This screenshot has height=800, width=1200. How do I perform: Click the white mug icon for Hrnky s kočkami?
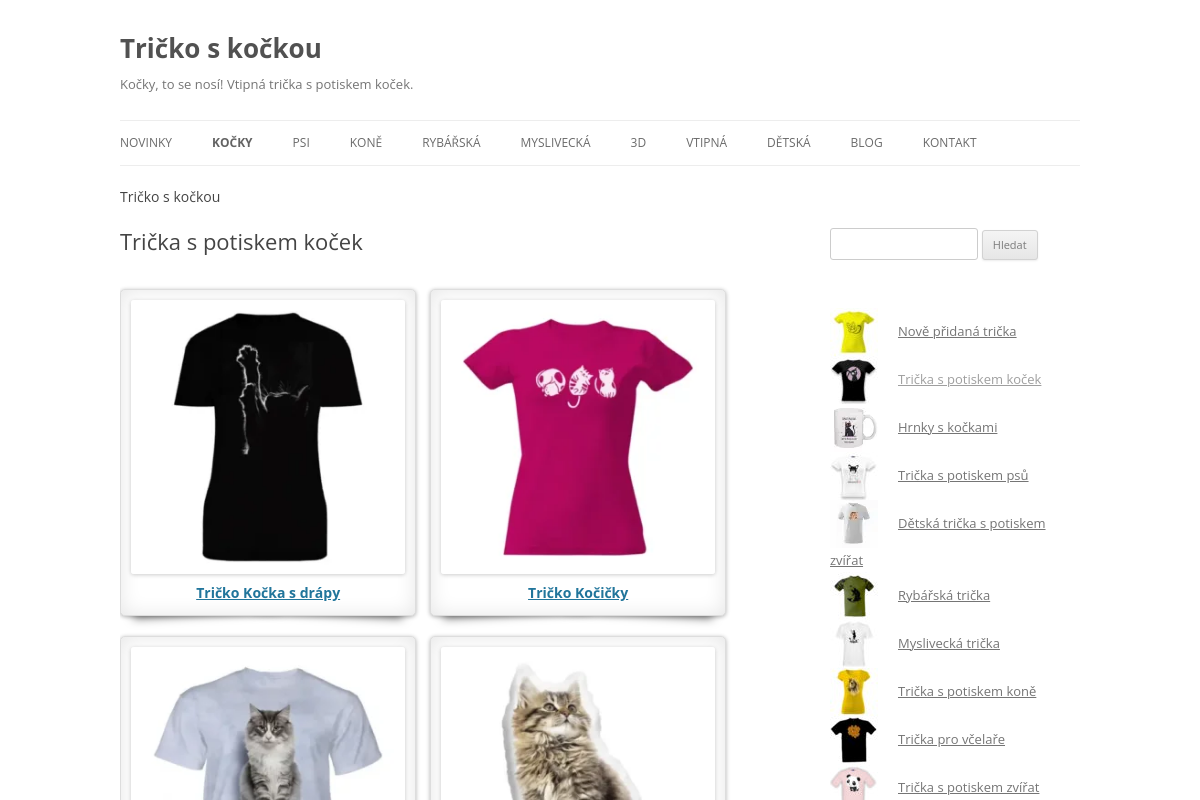coord(854,427)
